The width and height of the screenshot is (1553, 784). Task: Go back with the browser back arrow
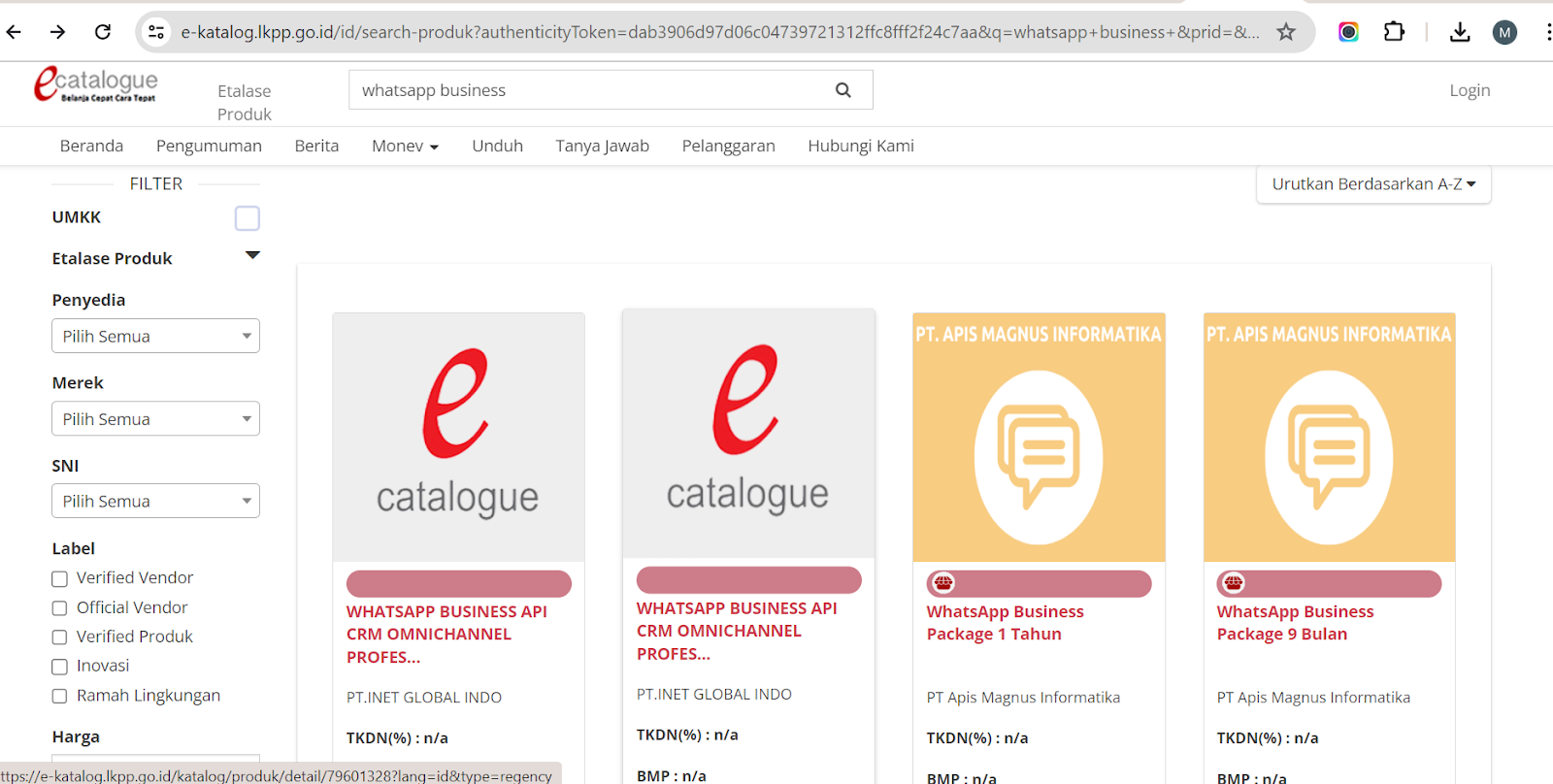point(14,32)
